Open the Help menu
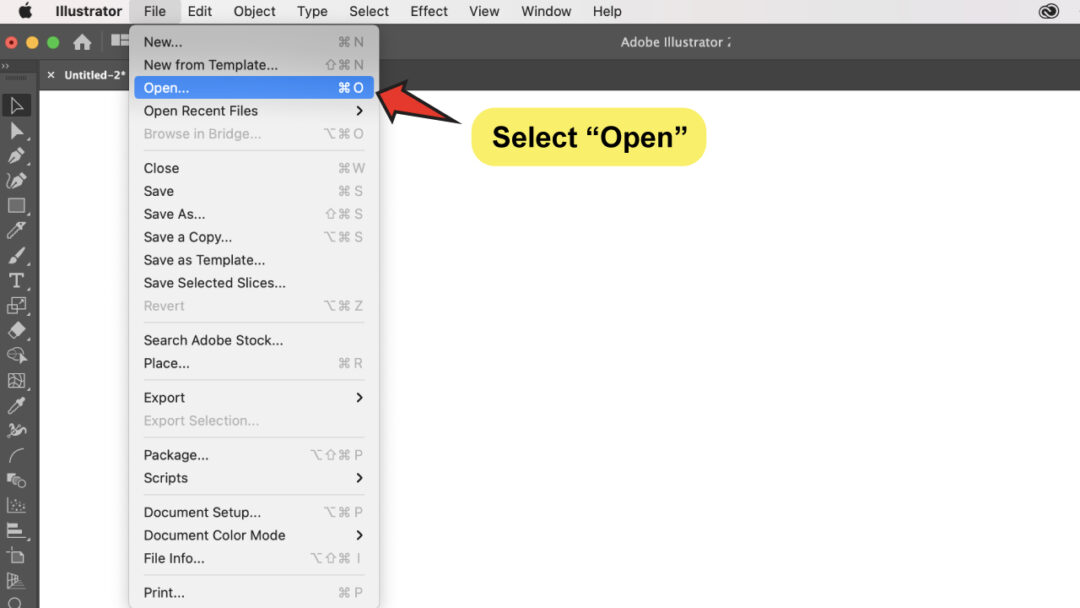Viewport: 1080px width, 608px height. (x=607, y=11)
